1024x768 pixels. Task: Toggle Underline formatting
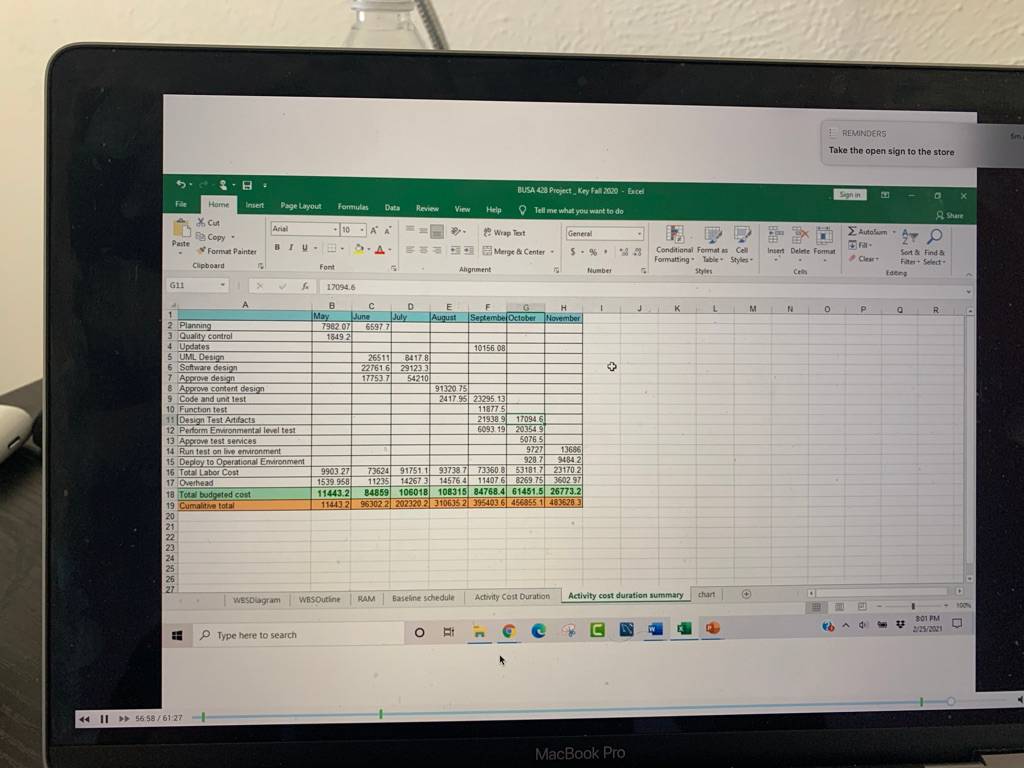(304, 248)
